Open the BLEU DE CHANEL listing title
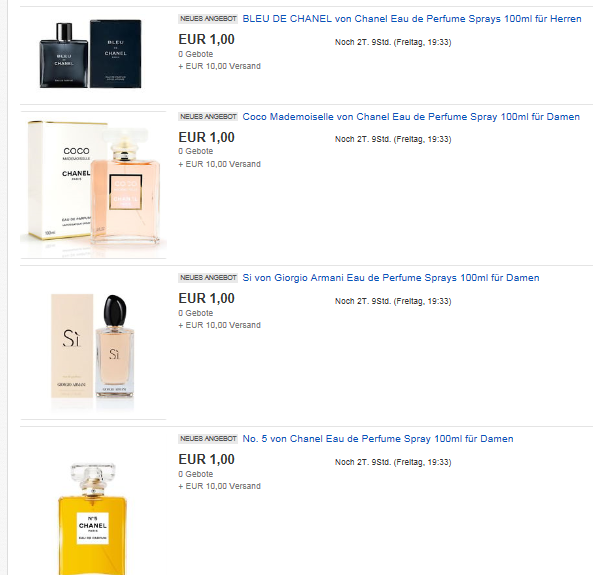593x575 pixels. tap(412, 19)
